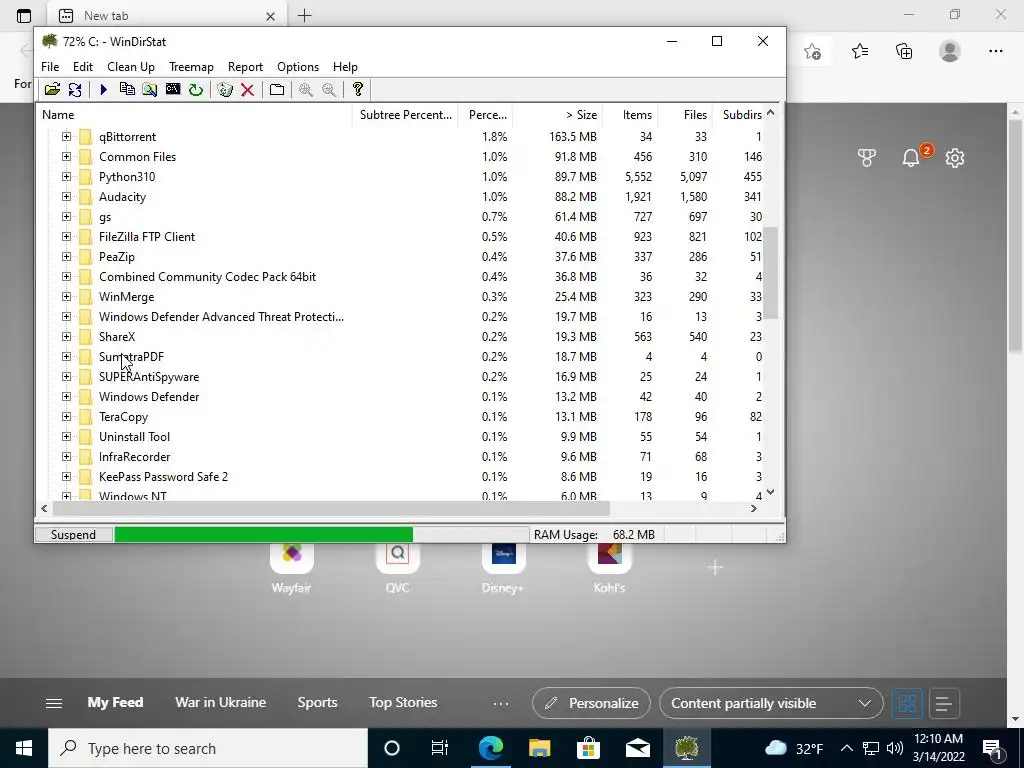Expand the WinMerge folder node
This screenshot has width=1024, height=768.
point(66,296)
